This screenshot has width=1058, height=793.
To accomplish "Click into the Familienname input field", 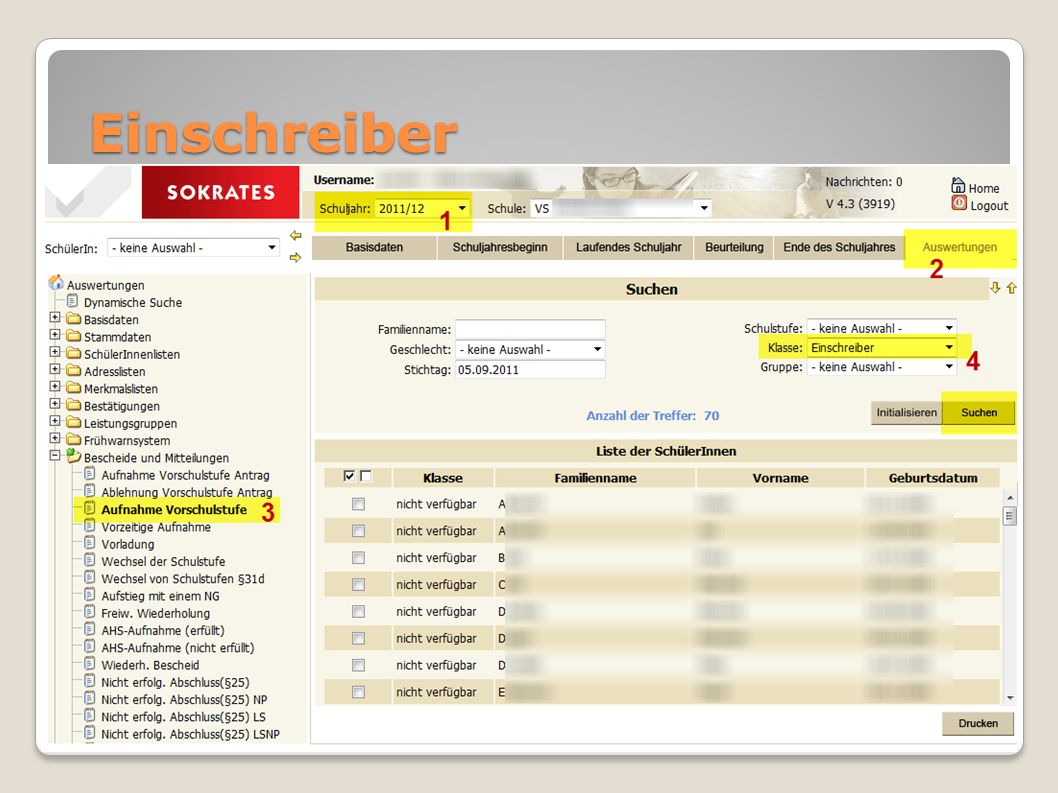I will 530,329.
